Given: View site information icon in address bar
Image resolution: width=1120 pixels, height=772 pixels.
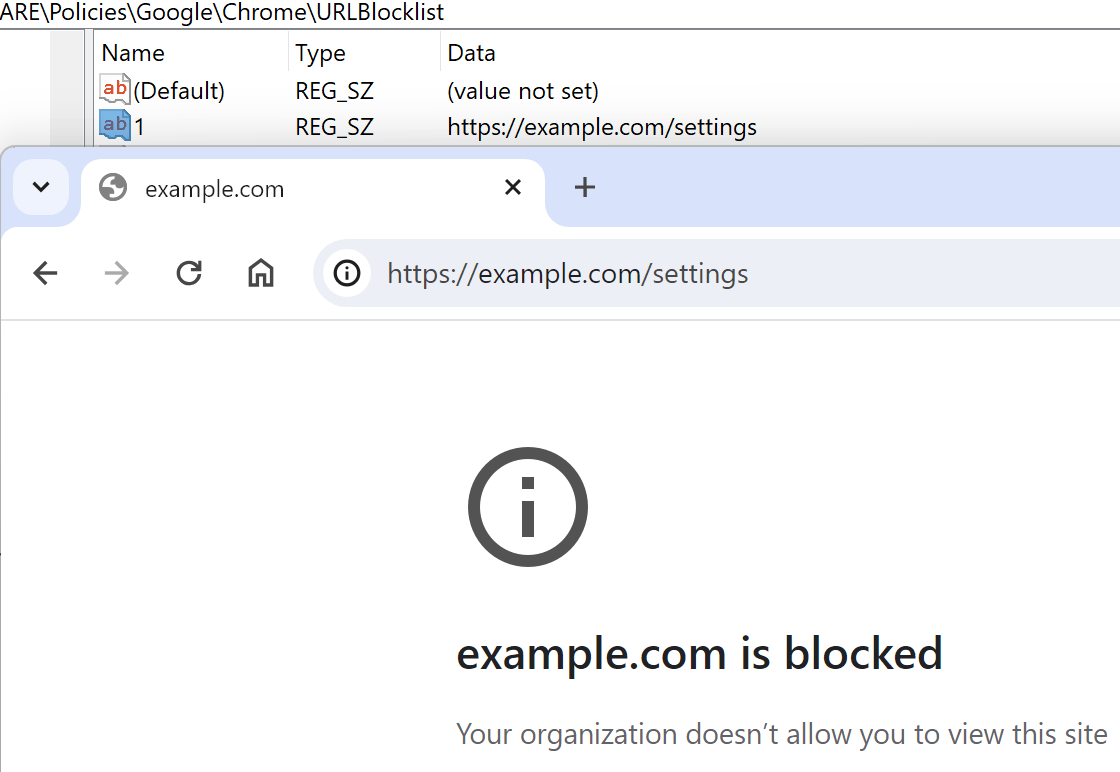Looking at the screenshot, I should tap(347, 273).
